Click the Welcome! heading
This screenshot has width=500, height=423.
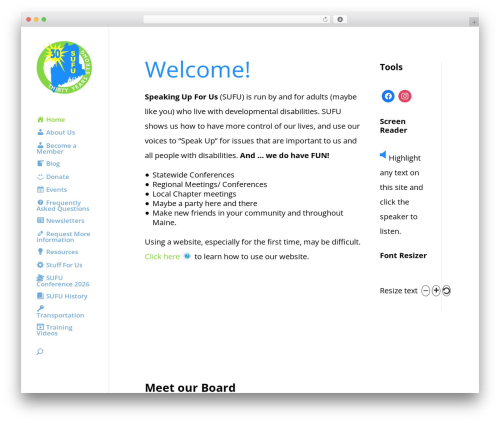[x=197, y=69]
